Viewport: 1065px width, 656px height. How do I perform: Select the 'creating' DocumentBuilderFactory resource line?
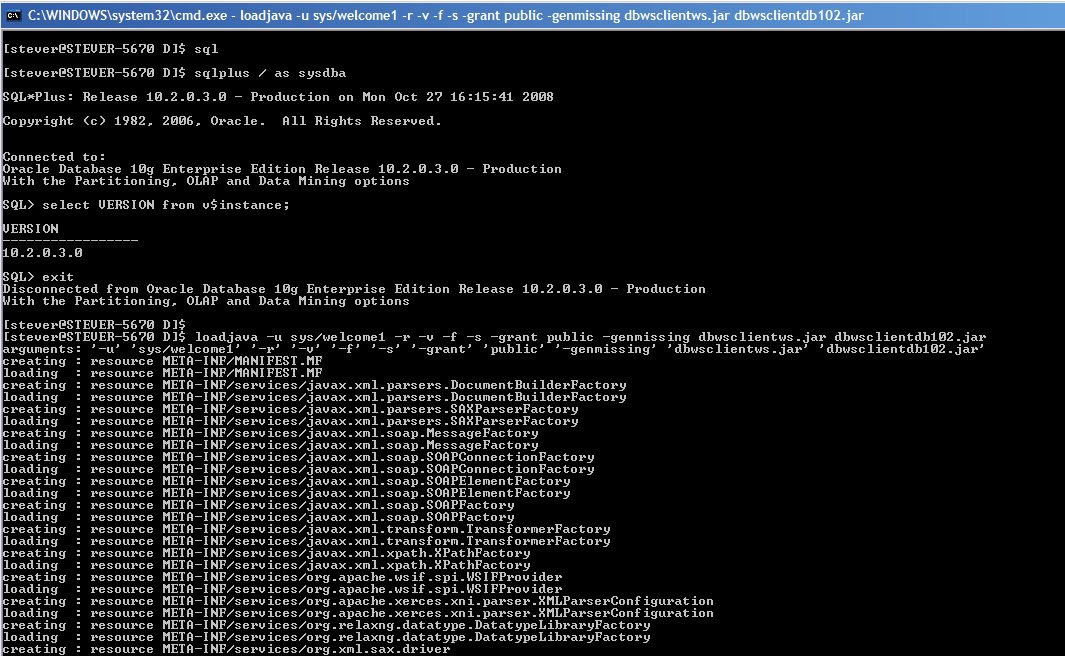pyautogui.click(x=314, y=385)
